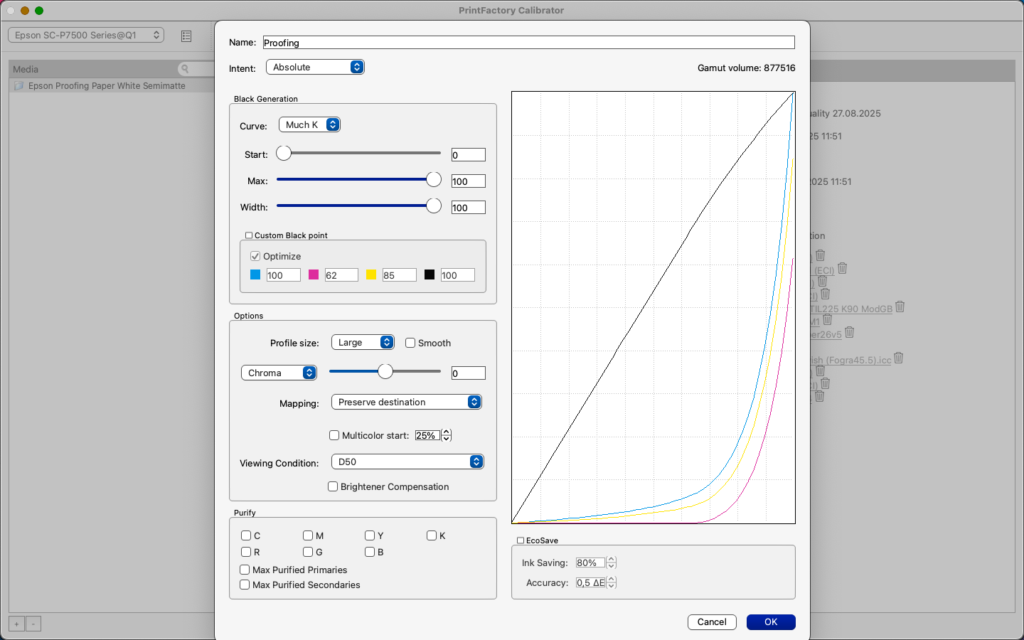Click trash icon next to the er26v5 entry
1024x640 pixels.
tap(850, 332)
